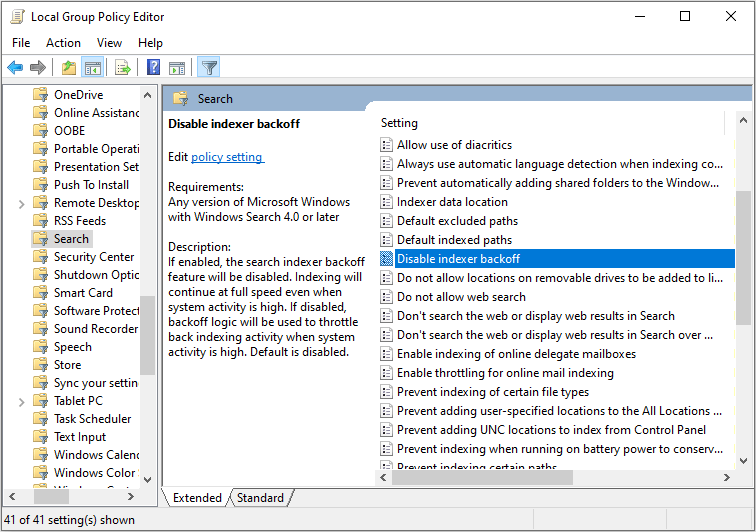This screenshot has width=756, height=532.
Task: Click settings list horizontal scroll left arrow
Action: (x=383, y=477)
